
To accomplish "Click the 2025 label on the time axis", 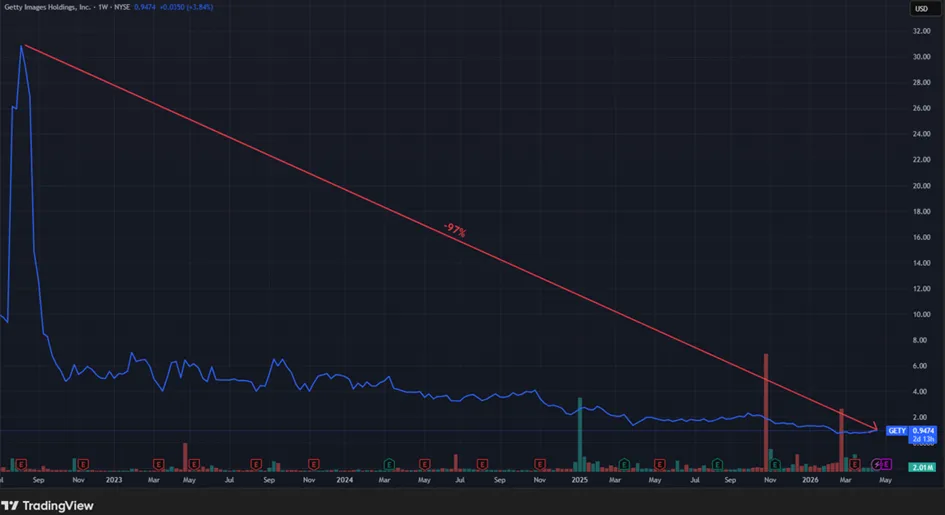I will pos(579,480).
